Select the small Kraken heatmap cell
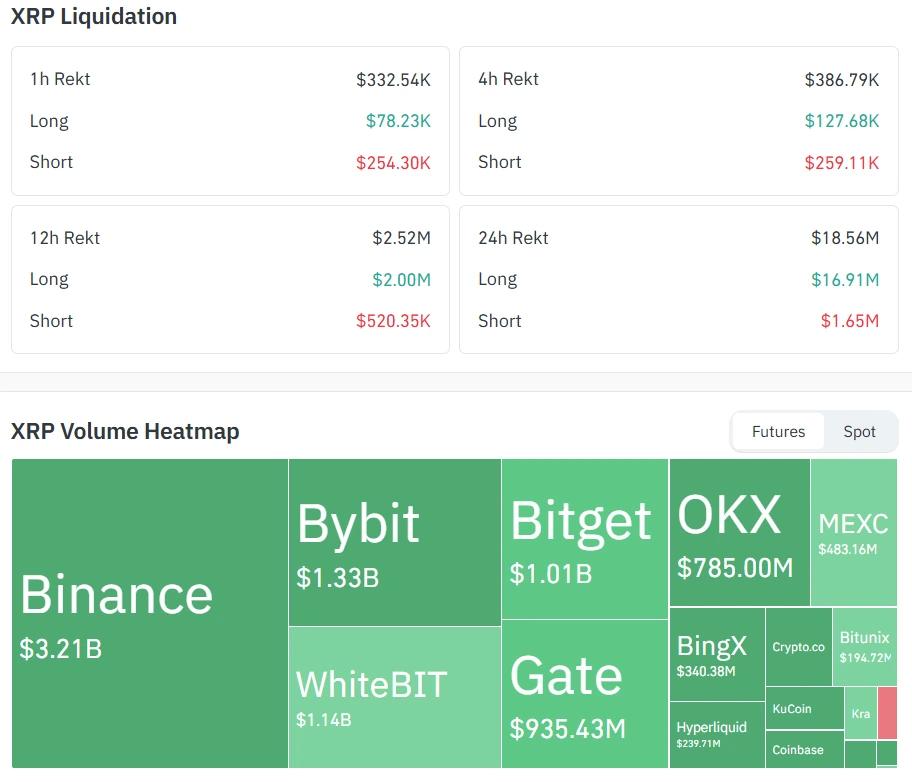The image size is (912, 782). point(861,713)
